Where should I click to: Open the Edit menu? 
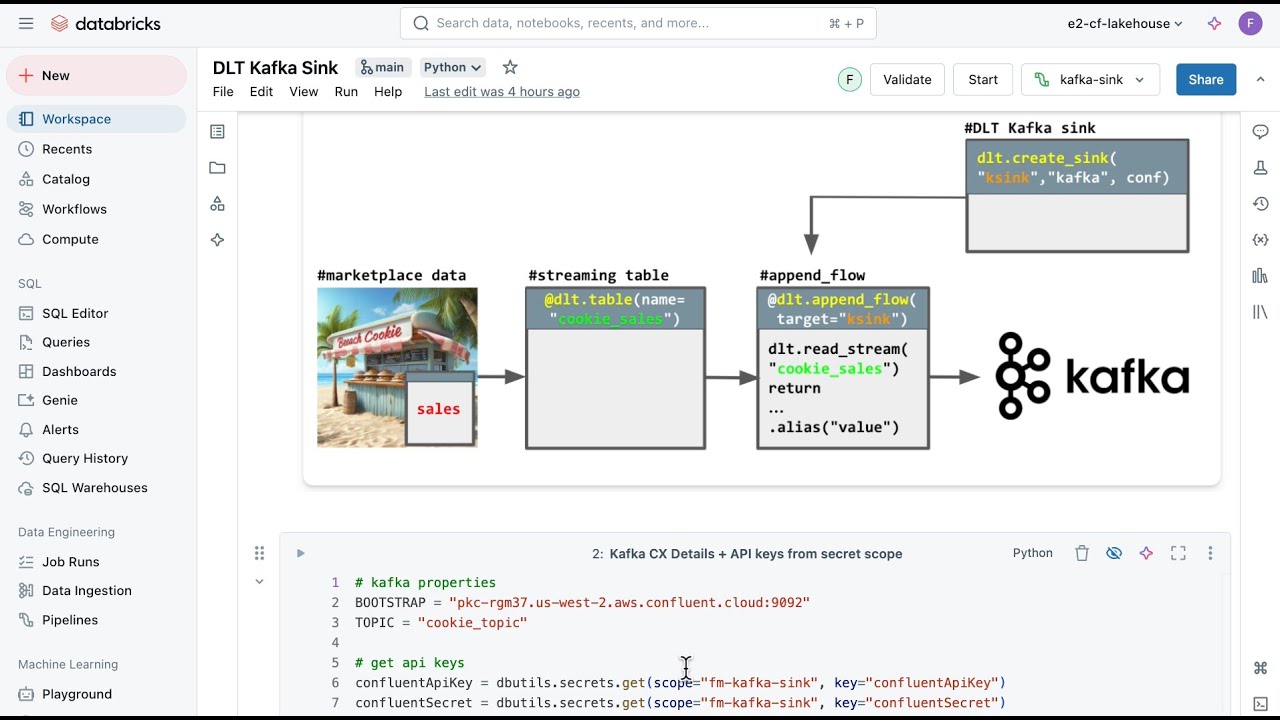coord(261,92)
